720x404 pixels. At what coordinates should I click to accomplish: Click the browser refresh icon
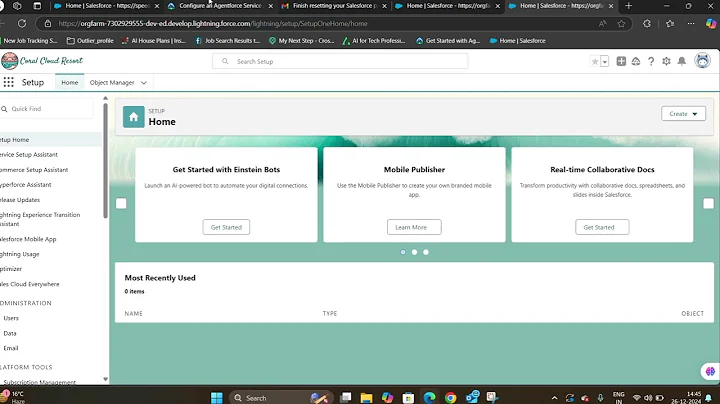[x=22, y=23]
